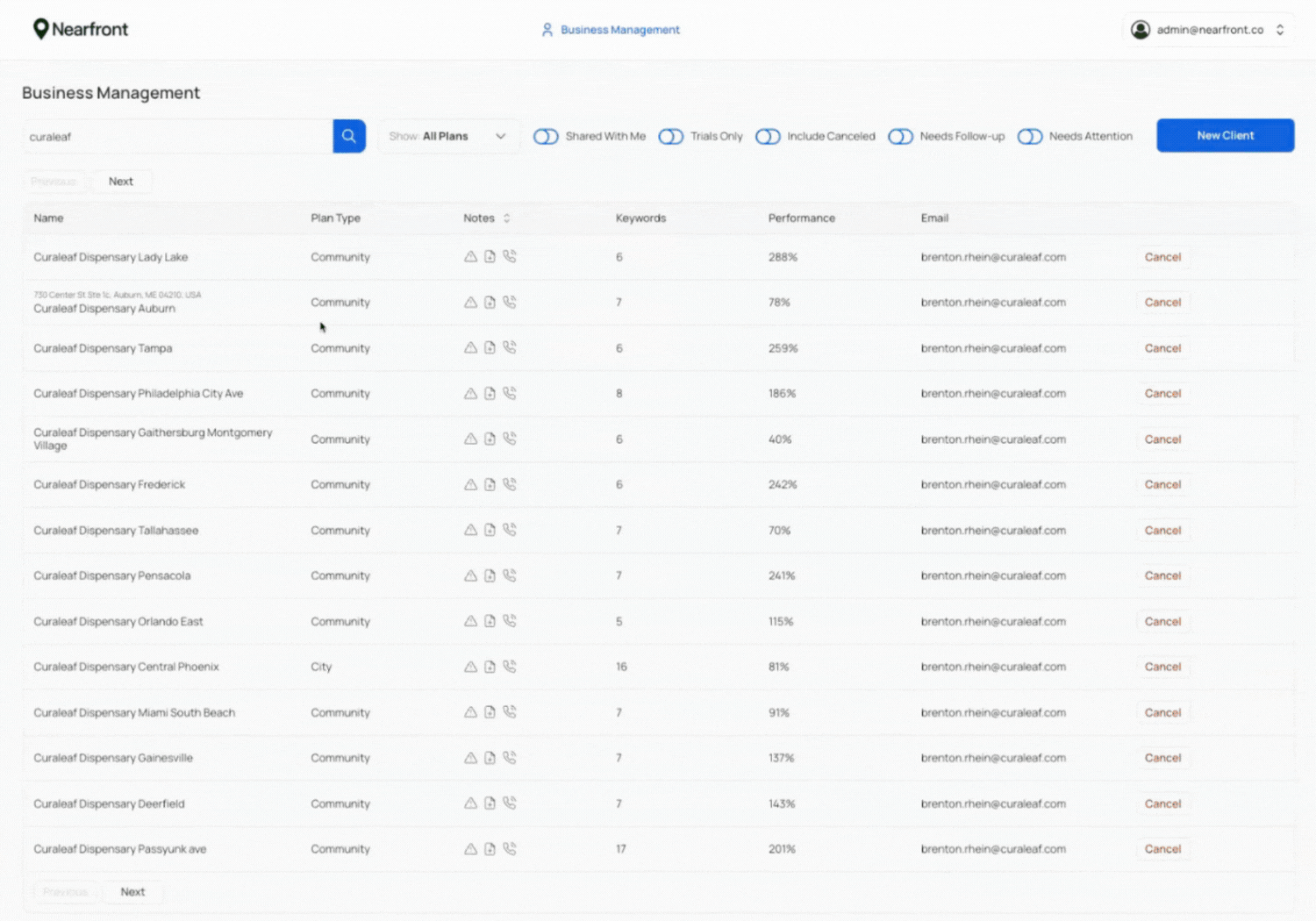Expand the account dropdown for admin@nearfront.co
This screenshot has width=1316, height=921.
click(1279, 29)
